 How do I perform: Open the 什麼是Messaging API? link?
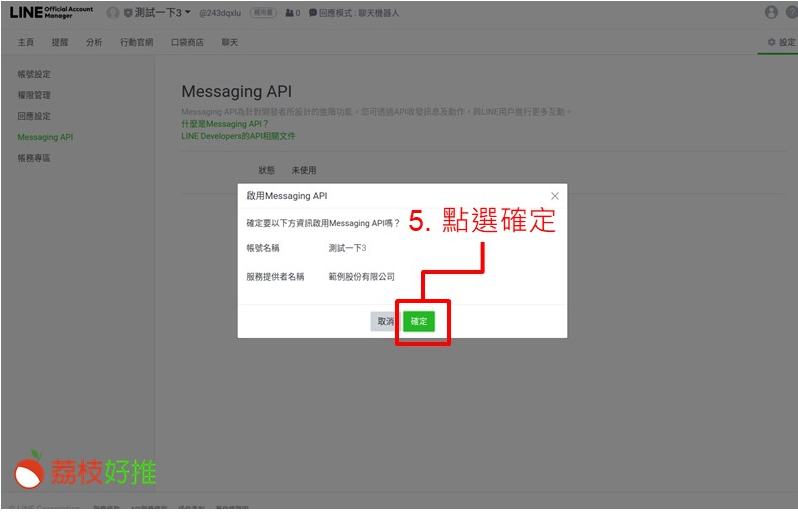(225, 123)
